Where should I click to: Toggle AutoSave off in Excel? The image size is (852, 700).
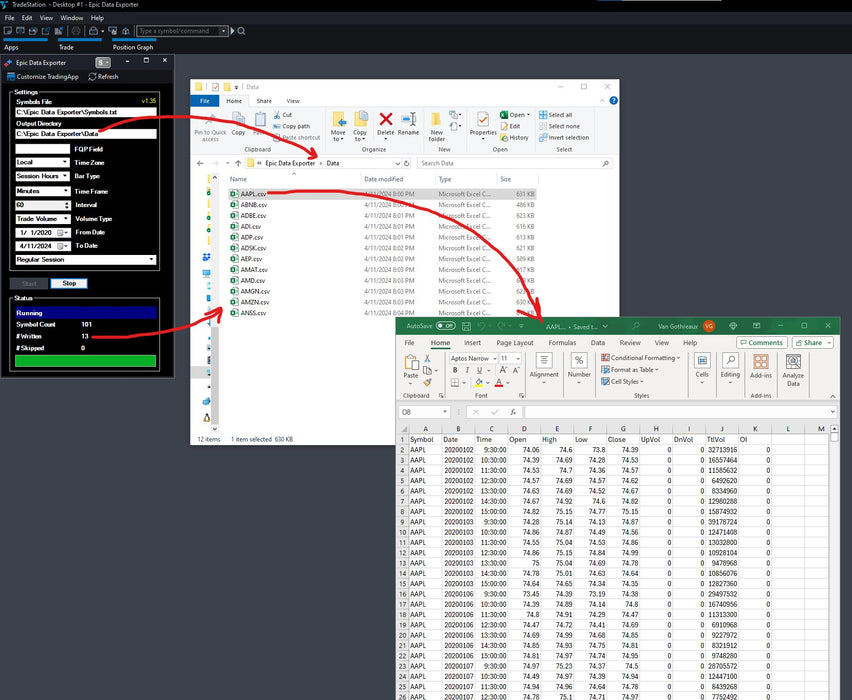point(447,324)
